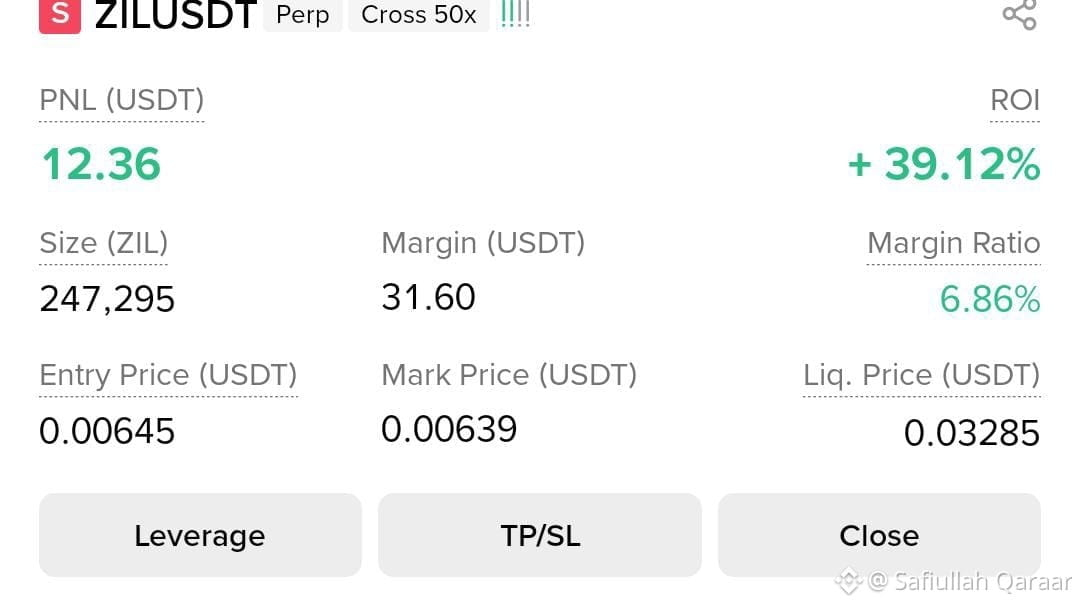Tap the Perp contract tag
Screen dimensions: 1080x606
pyautogui.click(x=302, y=14)
